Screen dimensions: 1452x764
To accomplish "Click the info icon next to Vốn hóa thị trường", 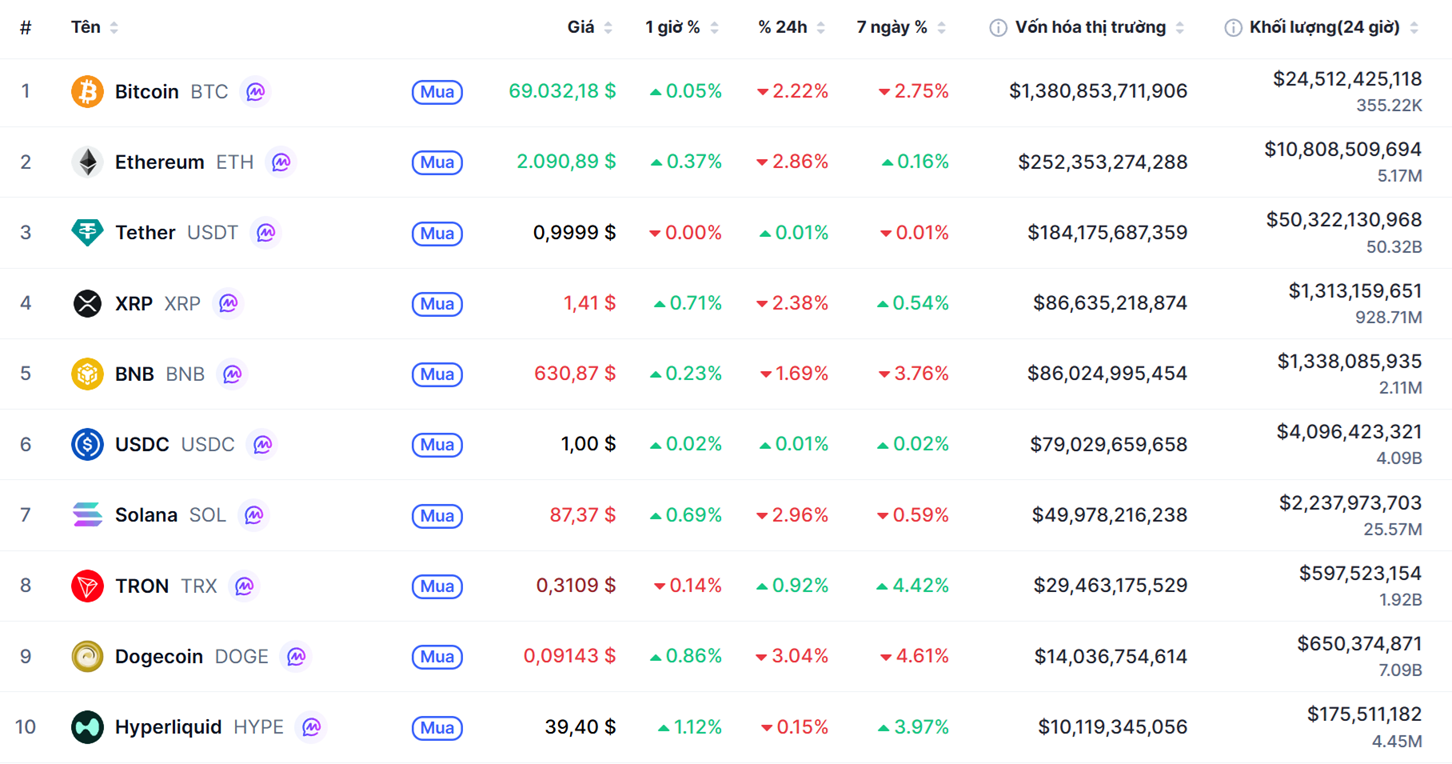I will coord(998,28).
